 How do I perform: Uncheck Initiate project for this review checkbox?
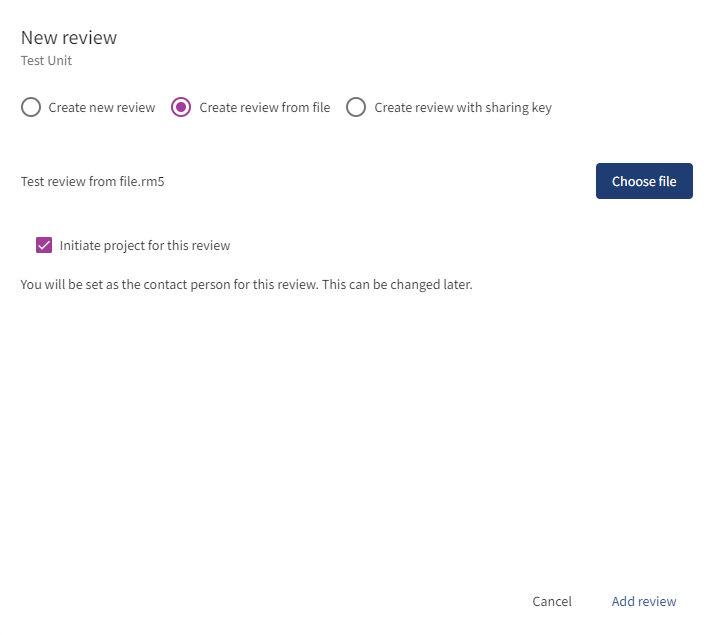pyautogui.click(x=44, y=245)
